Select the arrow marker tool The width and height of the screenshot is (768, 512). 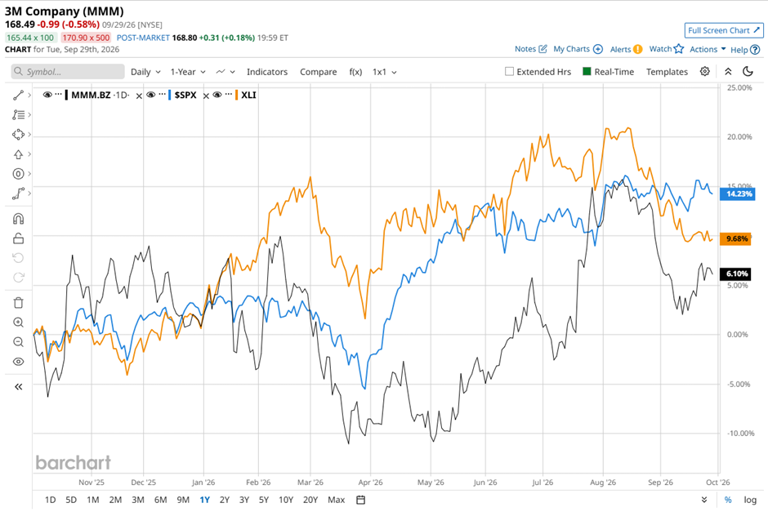coord(18,154)
